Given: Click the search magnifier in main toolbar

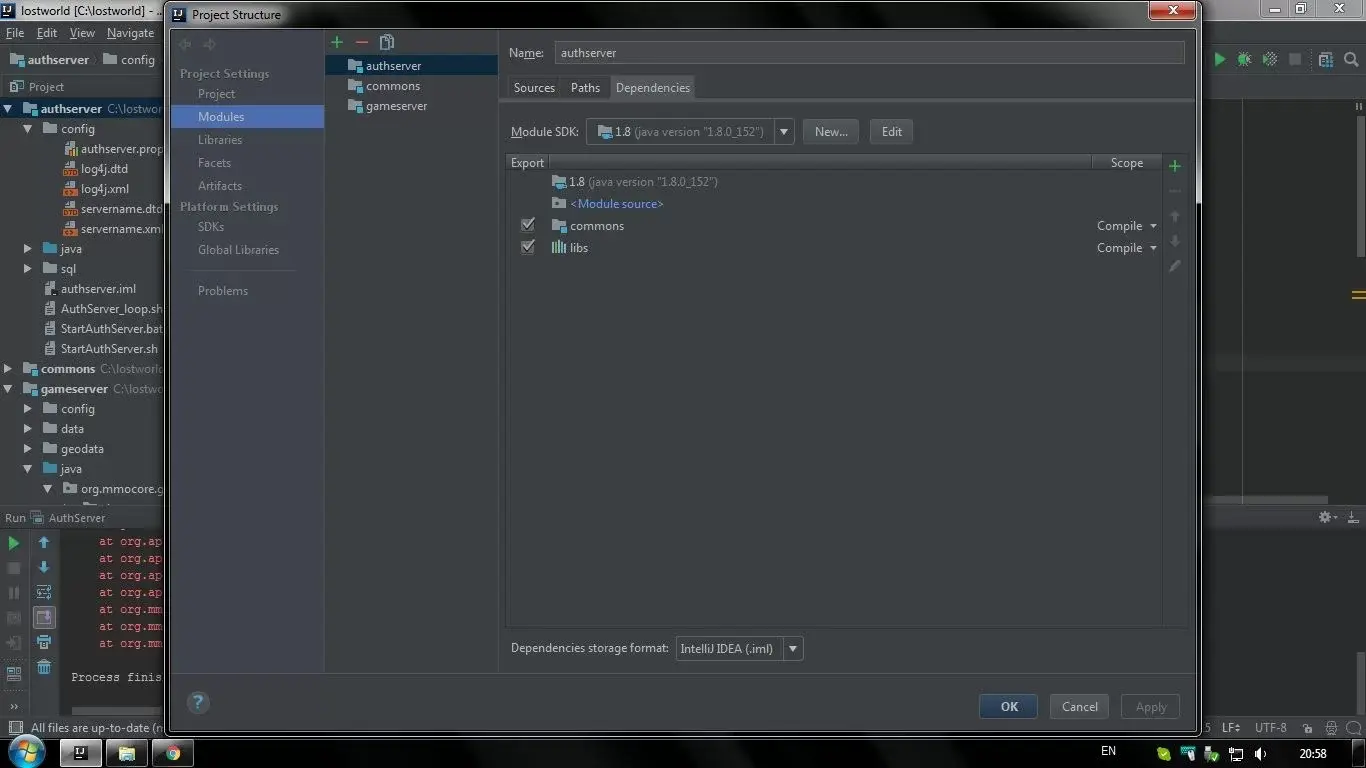Looking at the screenshot, I should pos(1352,60).
